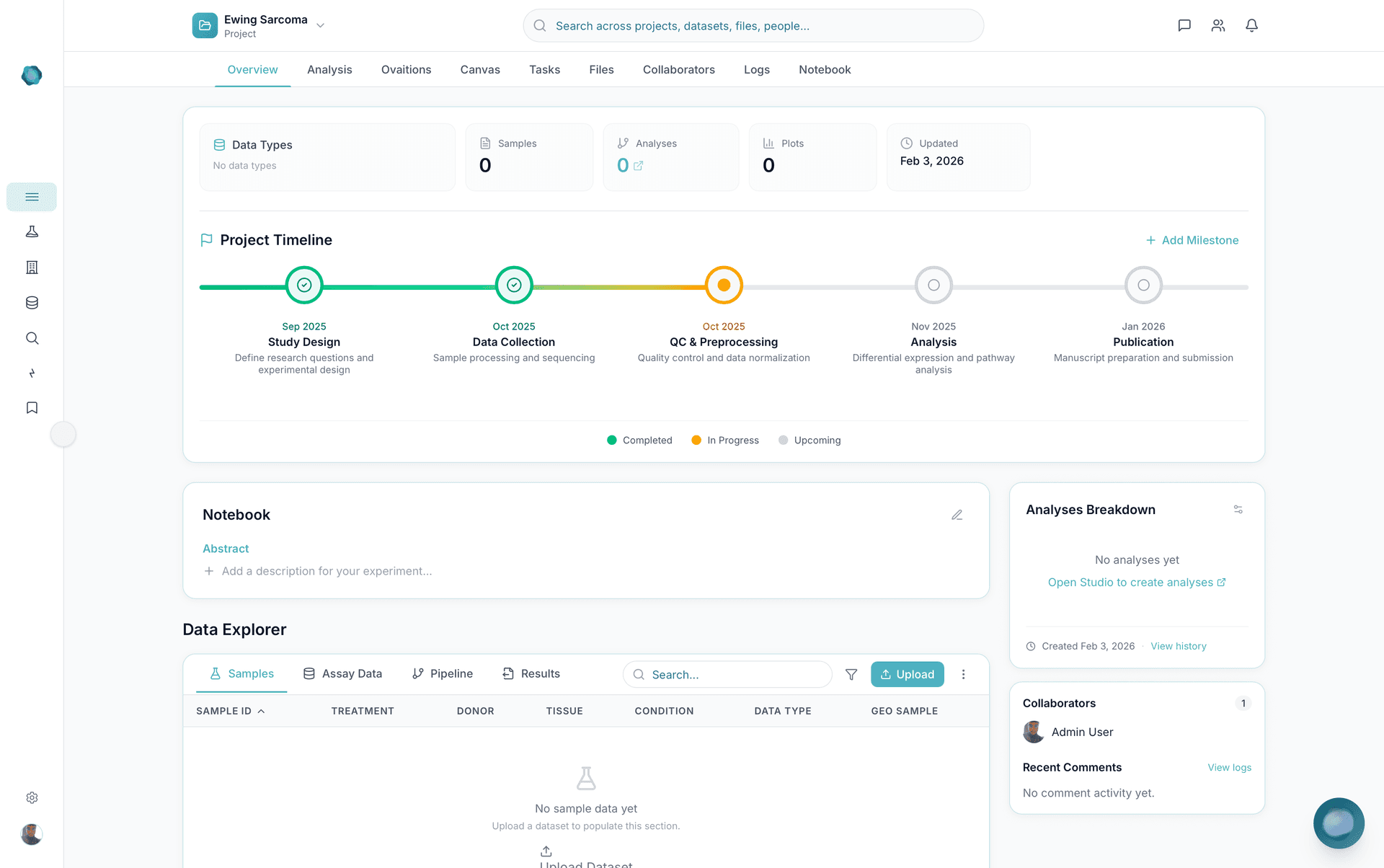Click the empty-state flask icon
This screenshot has width=1384, height=868.
pos(586,779)
